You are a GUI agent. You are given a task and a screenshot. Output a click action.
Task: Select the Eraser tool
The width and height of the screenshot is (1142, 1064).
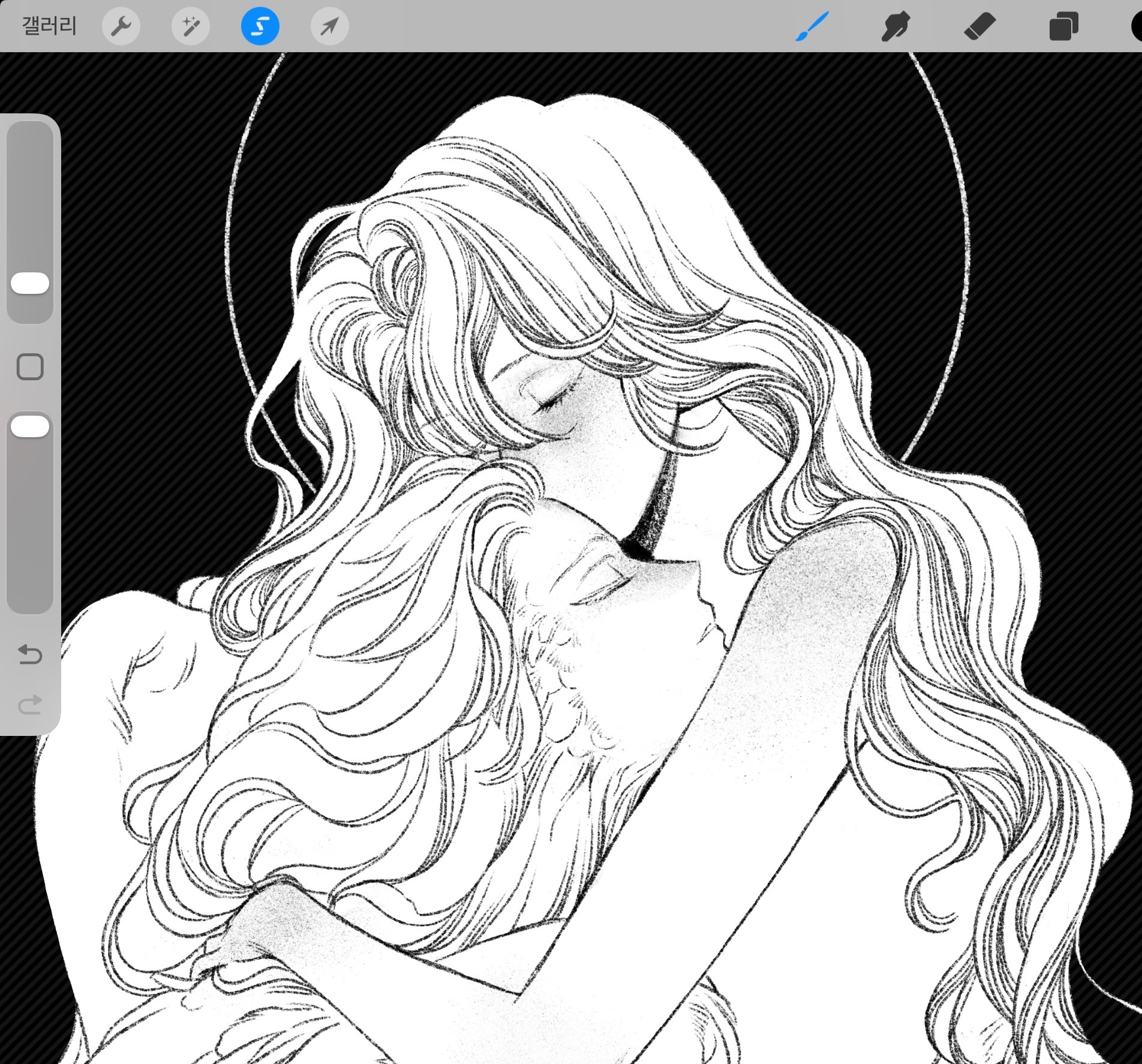pyautogui.click(x=979, y=27)
